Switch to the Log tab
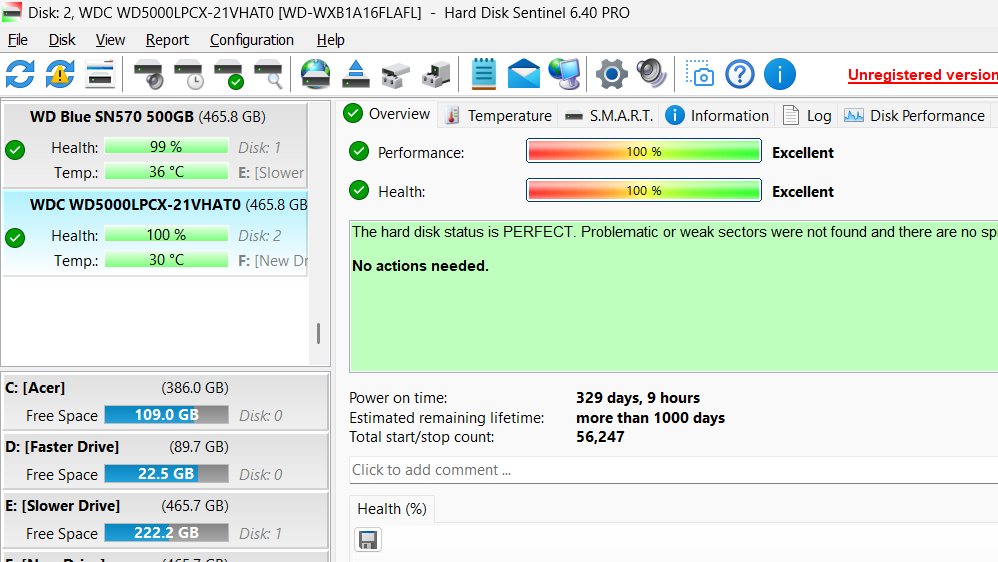The width and height of the screenshot is (998, 562). (x=807, y=116)
